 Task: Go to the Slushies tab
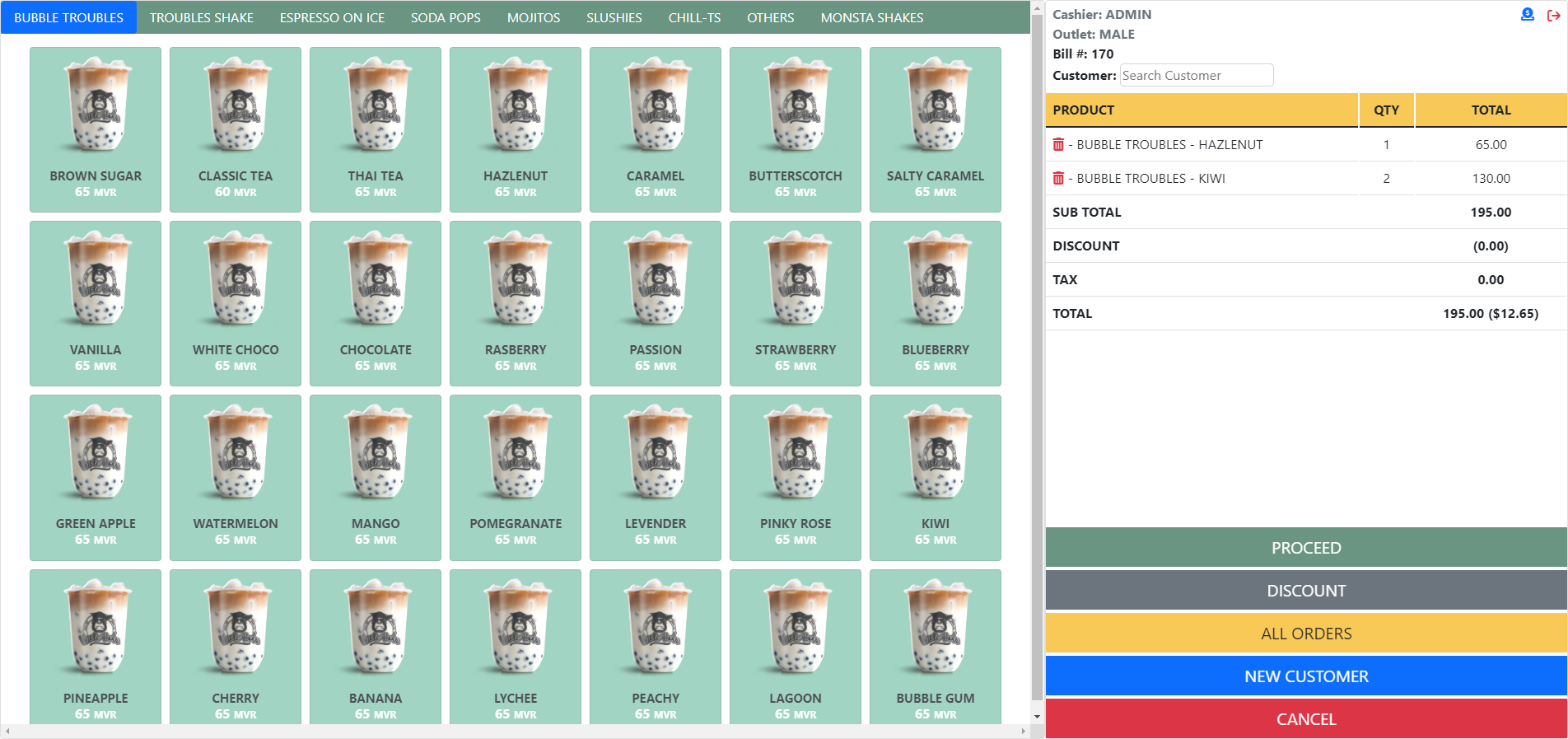click(614, 17)
